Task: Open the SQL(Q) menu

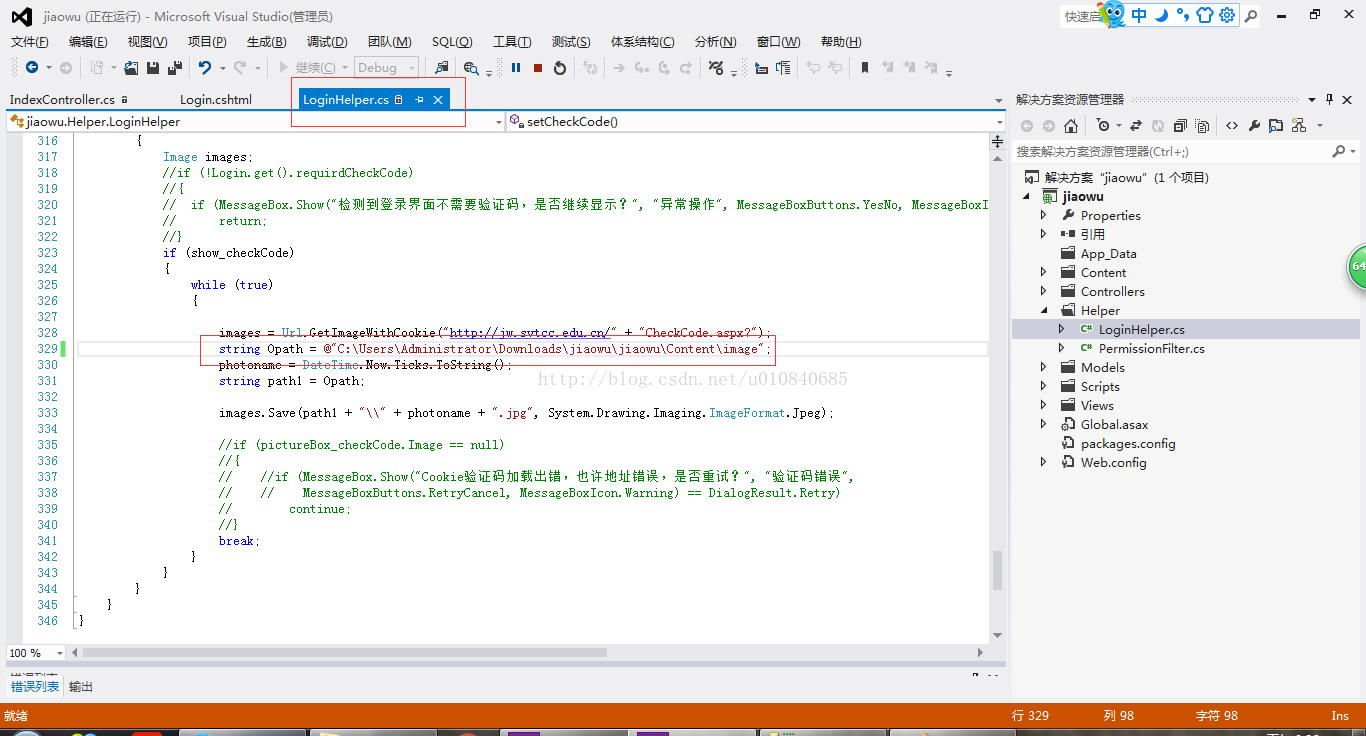Action: [x=452, y=41]
